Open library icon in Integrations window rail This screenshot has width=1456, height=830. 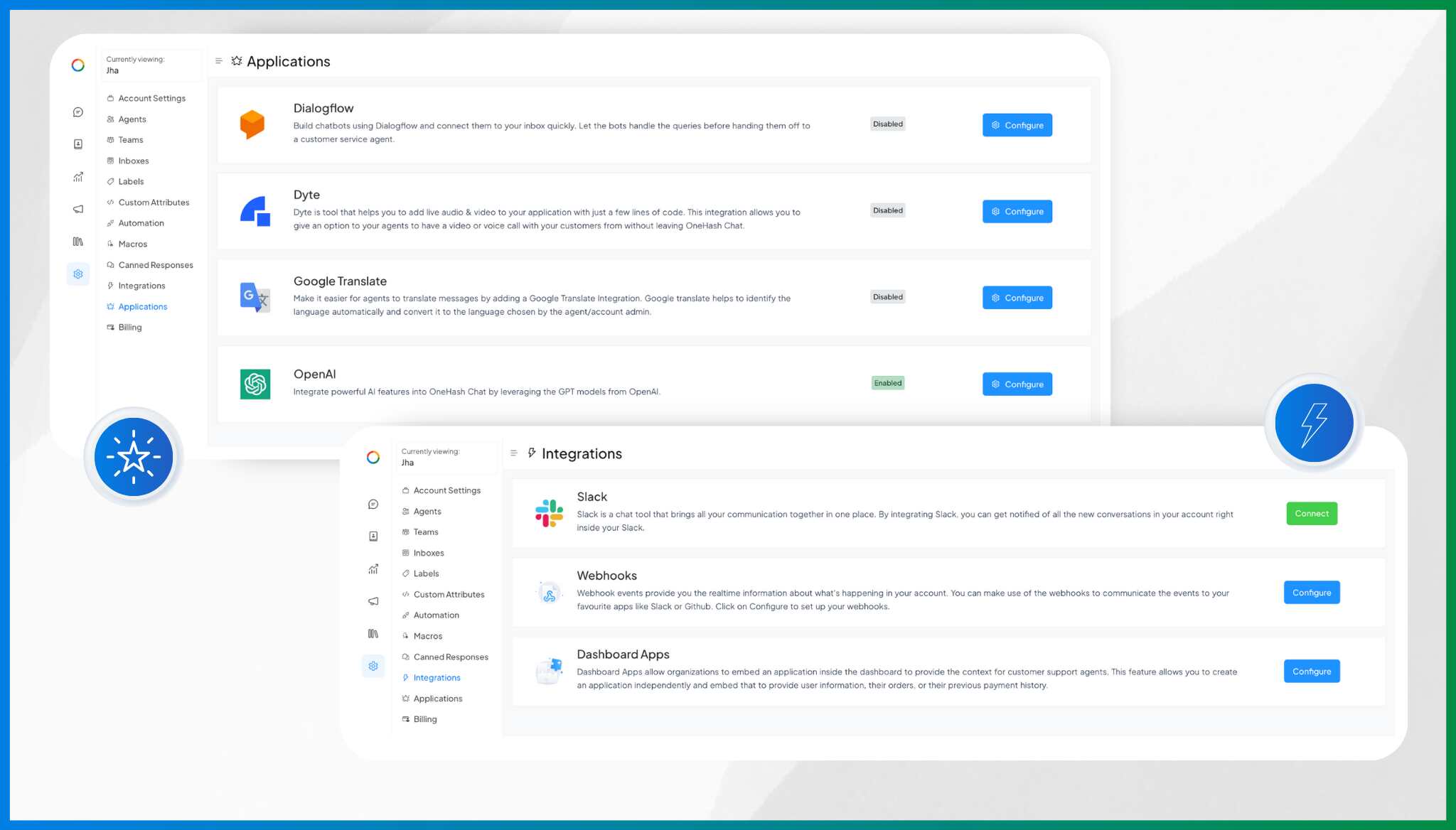click(373, 634)
